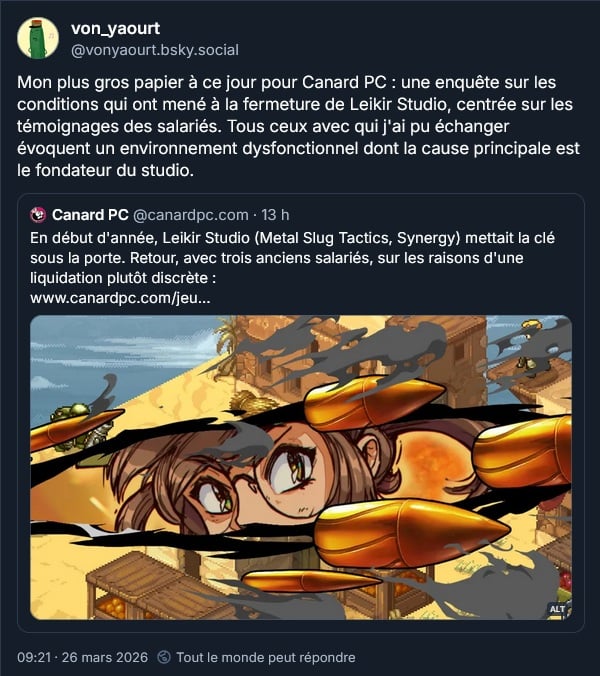Click the quoted post card border area
This screenshot has height=676, width=600.
301,413
